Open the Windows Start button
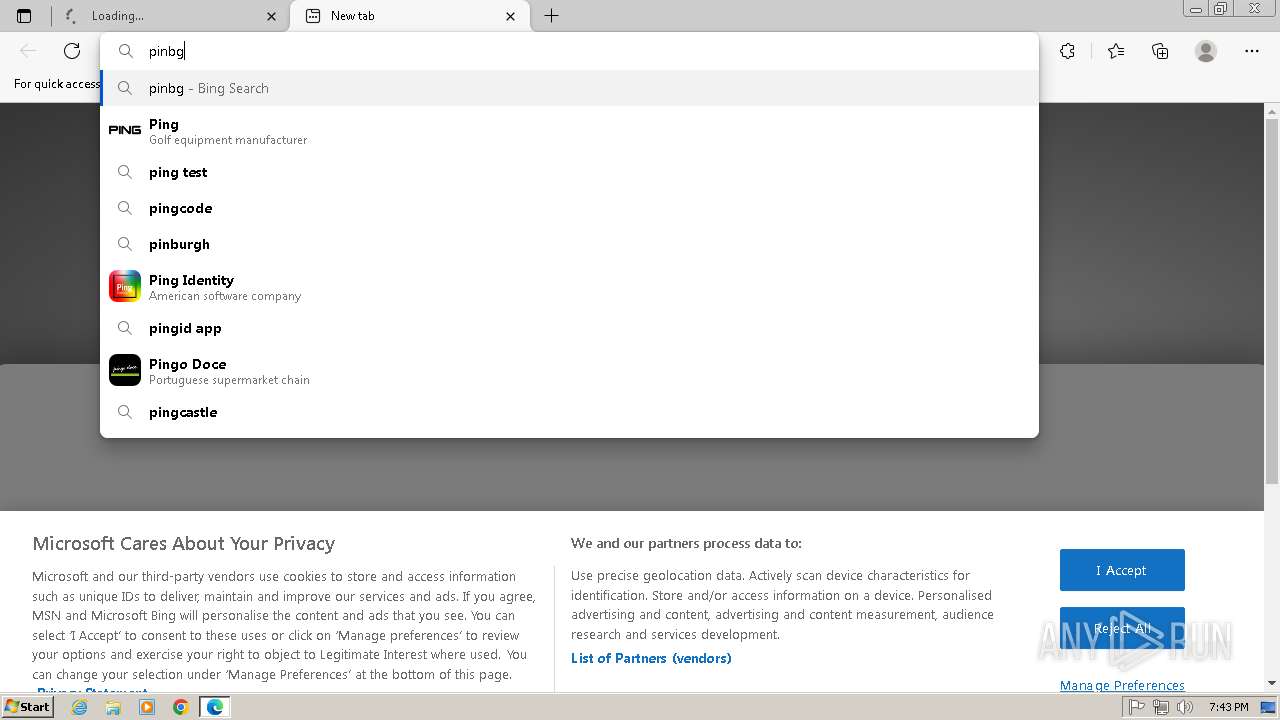The height and width of the screenshot is (720, 1280). (28, 707)
